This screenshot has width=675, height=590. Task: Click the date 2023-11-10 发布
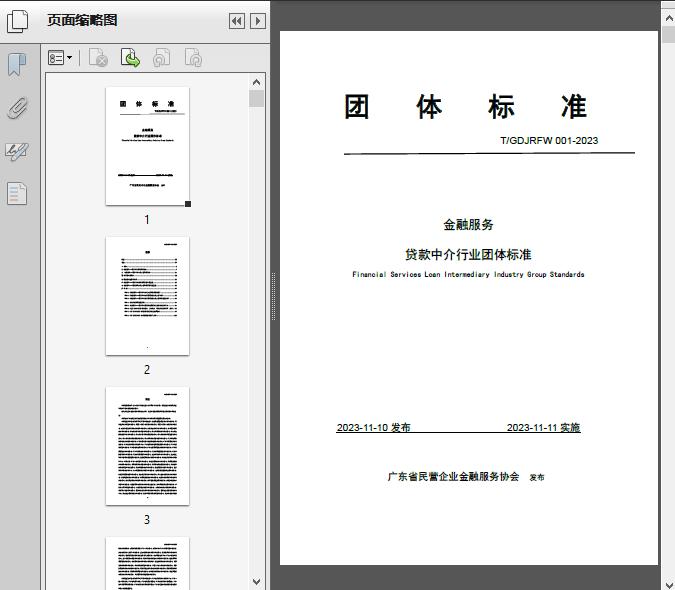(x=373, y=427)
